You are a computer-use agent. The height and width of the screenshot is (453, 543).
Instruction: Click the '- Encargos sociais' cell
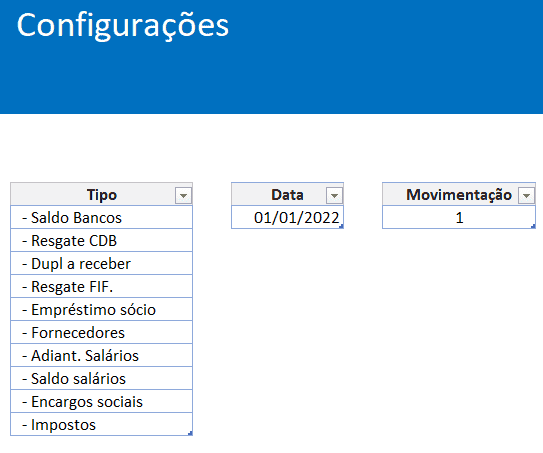(x=101, y=401)
